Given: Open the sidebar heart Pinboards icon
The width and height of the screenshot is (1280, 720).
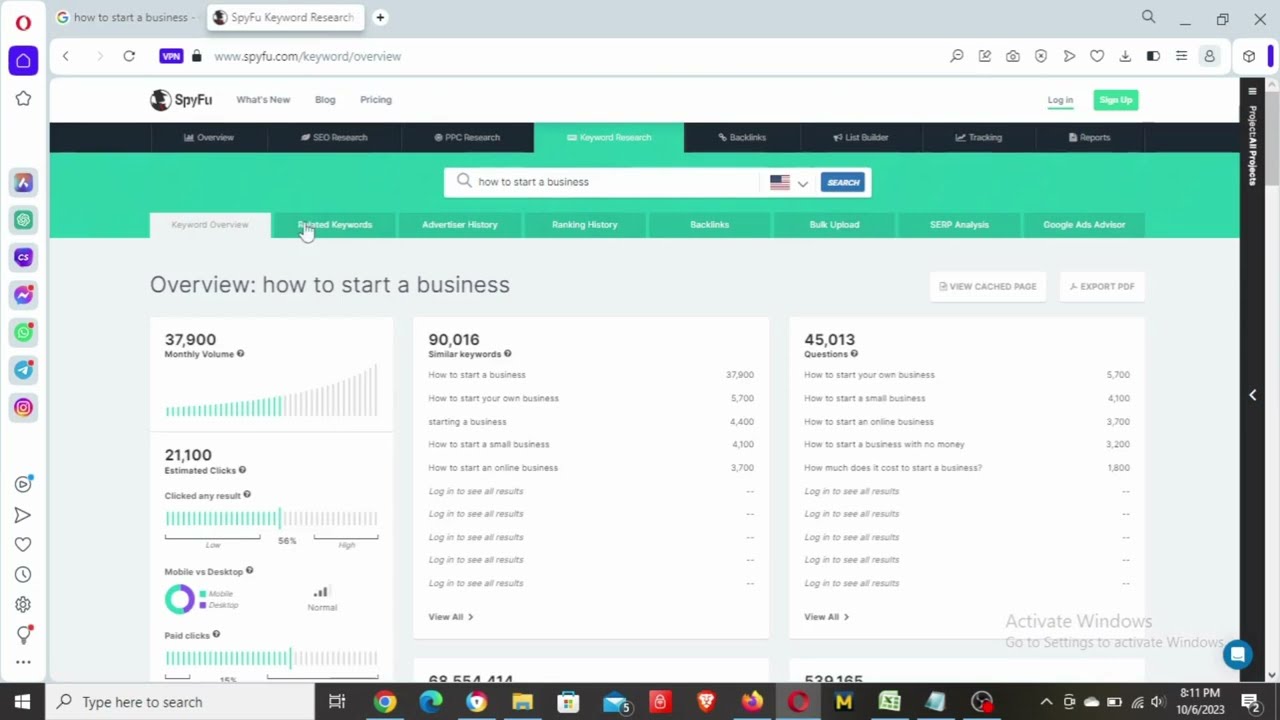Looking at the screenshot, I should (23, 545).
